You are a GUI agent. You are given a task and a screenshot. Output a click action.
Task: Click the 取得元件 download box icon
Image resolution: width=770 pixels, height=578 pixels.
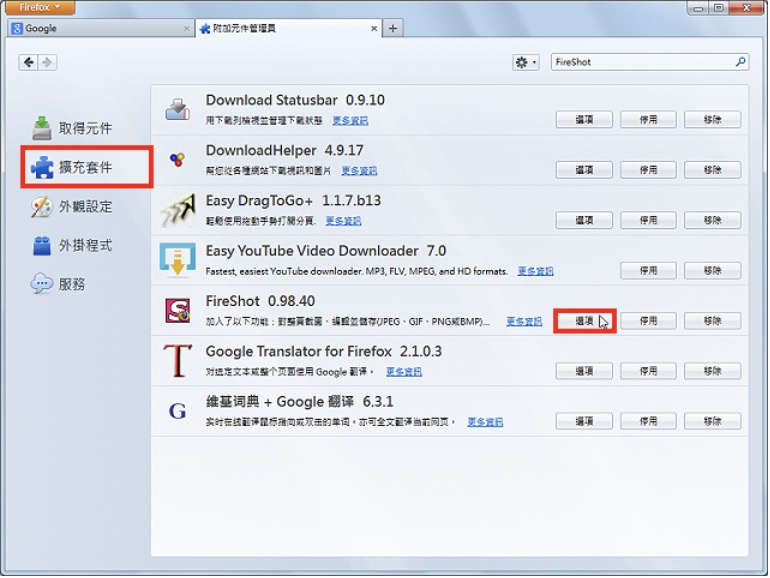(x=42, y=128)
